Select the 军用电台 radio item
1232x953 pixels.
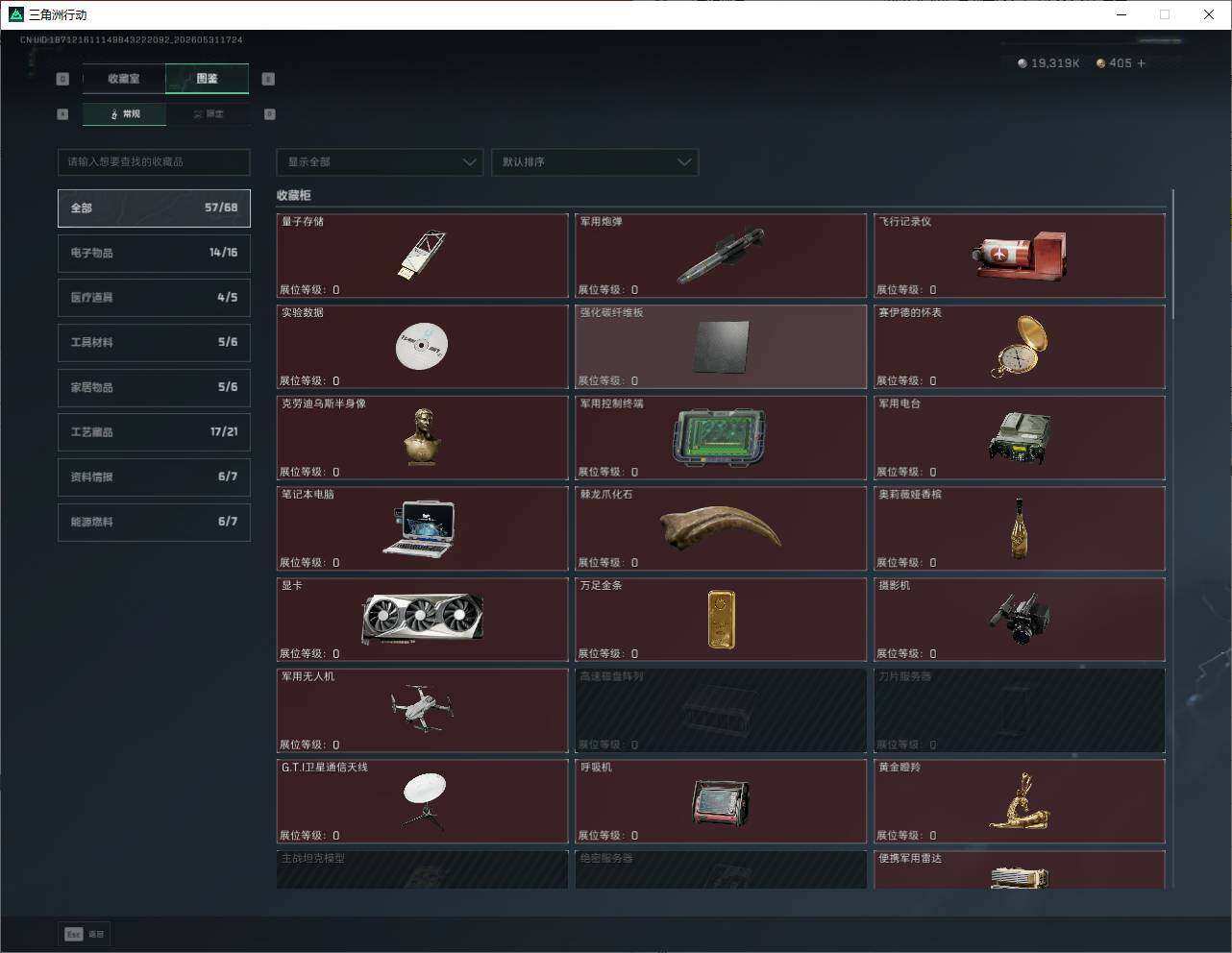point(1020,438)
